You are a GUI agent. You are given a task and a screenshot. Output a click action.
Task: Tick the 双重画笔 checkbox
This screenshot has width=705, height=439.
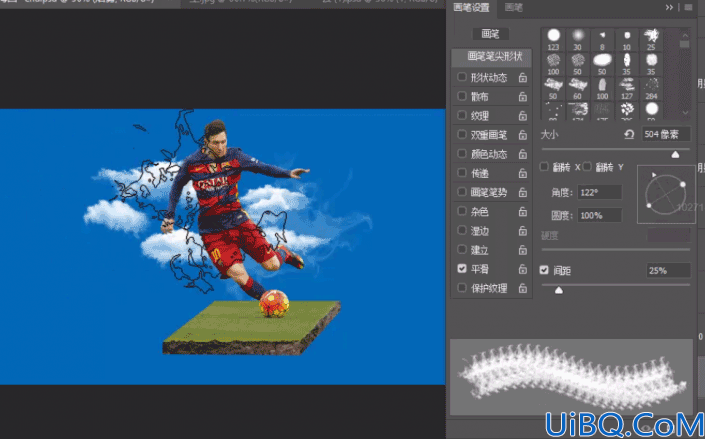tap(462, 134)
